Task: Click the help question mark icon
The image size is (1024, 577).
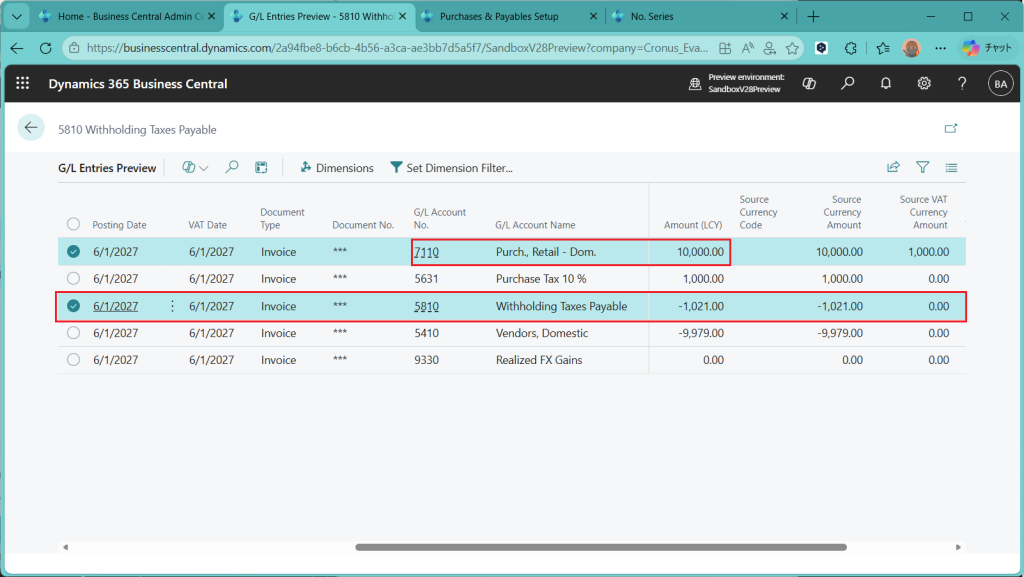Action: tap(962, 84)
